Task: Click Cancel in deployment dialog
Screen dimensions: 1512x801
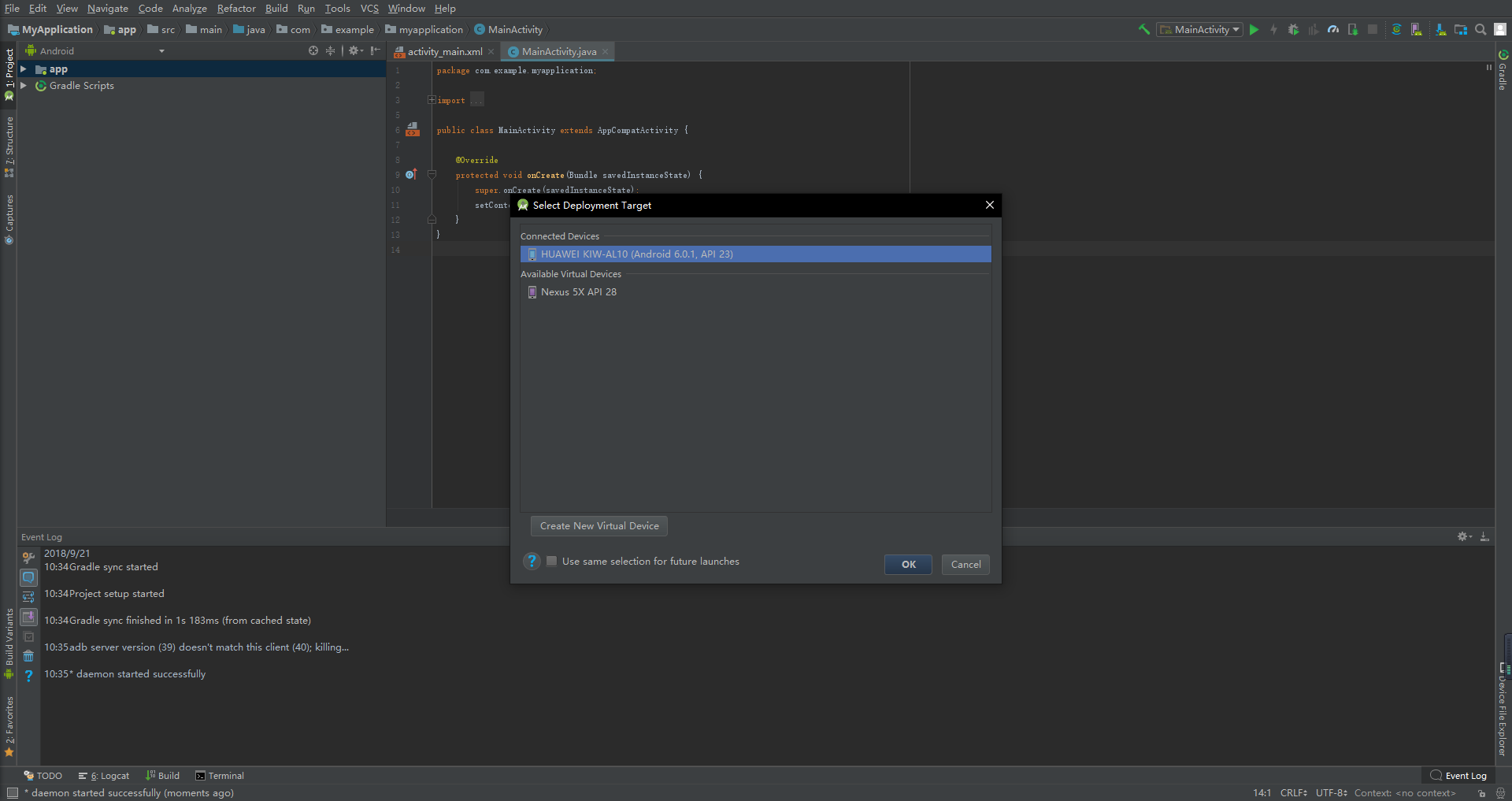Action: [965, 564]
